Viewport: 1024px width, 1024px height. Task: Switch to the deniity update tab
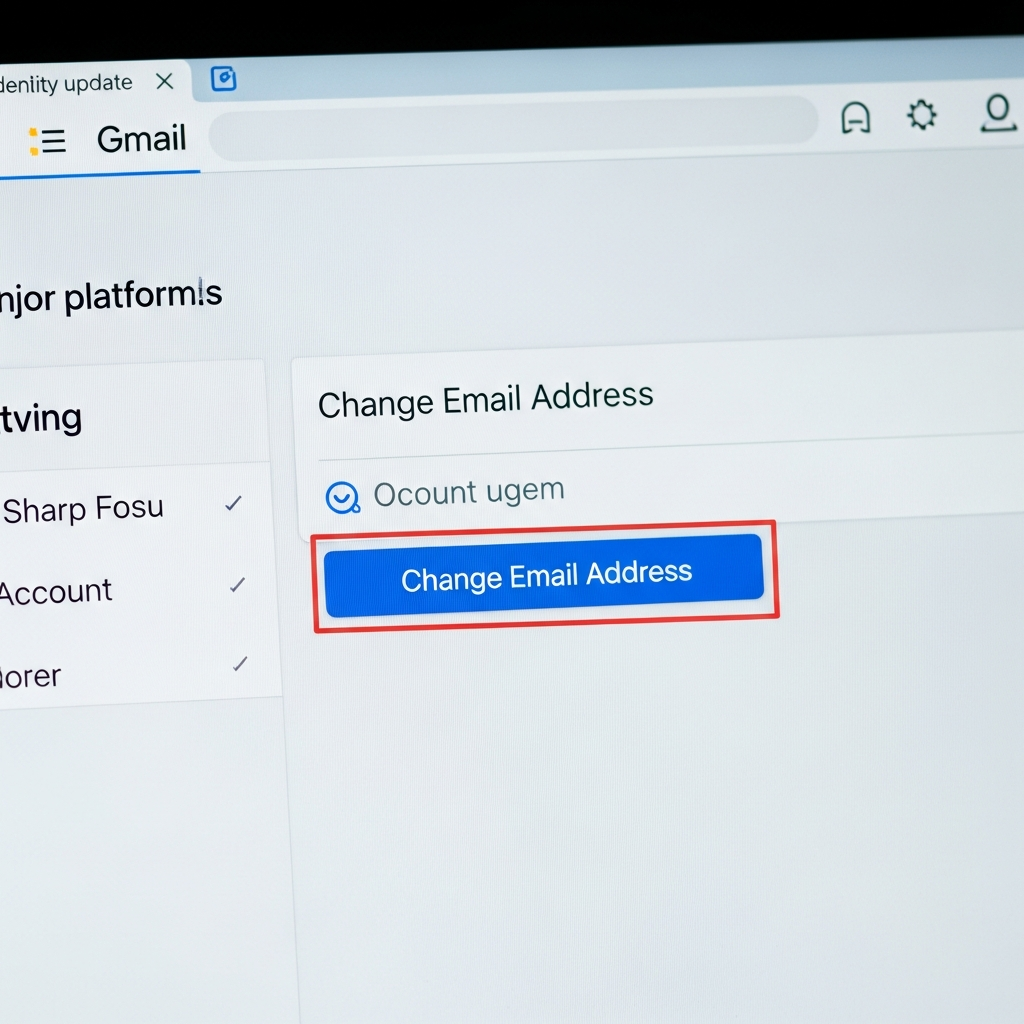pos(65,82)
